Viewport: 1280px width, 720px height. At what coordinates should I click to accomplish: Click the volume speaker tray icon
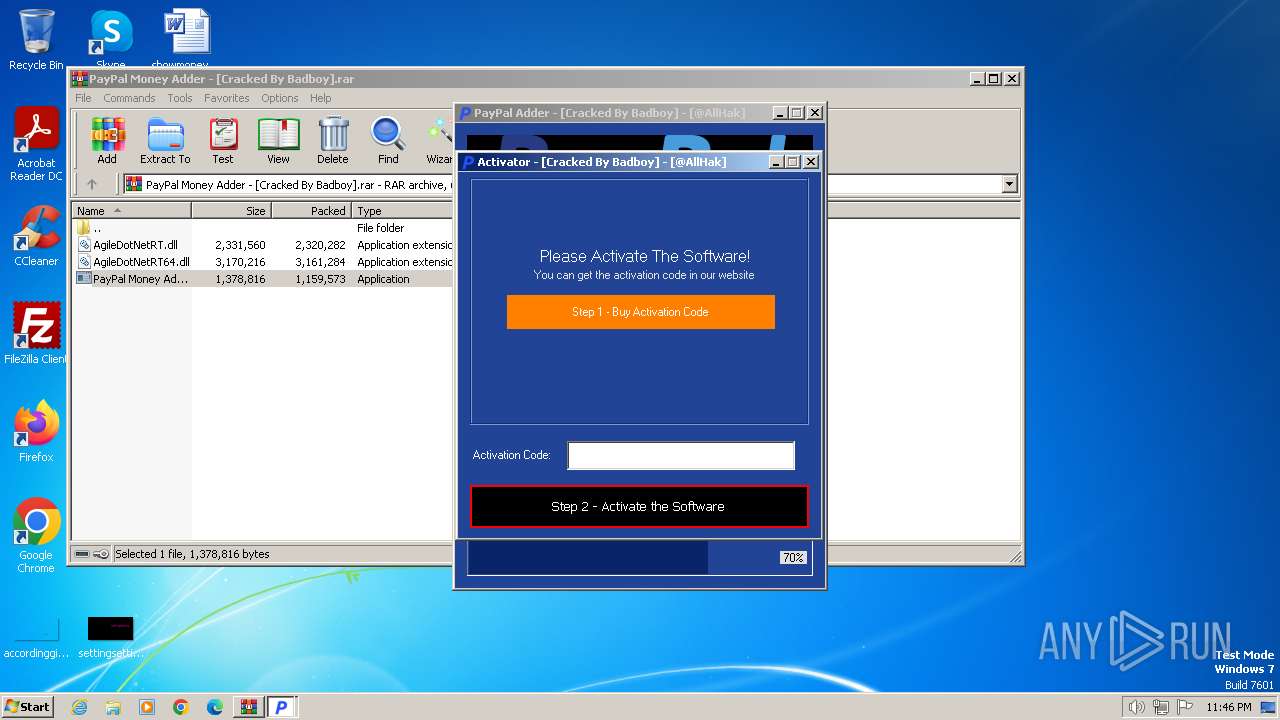point(1136,707)
